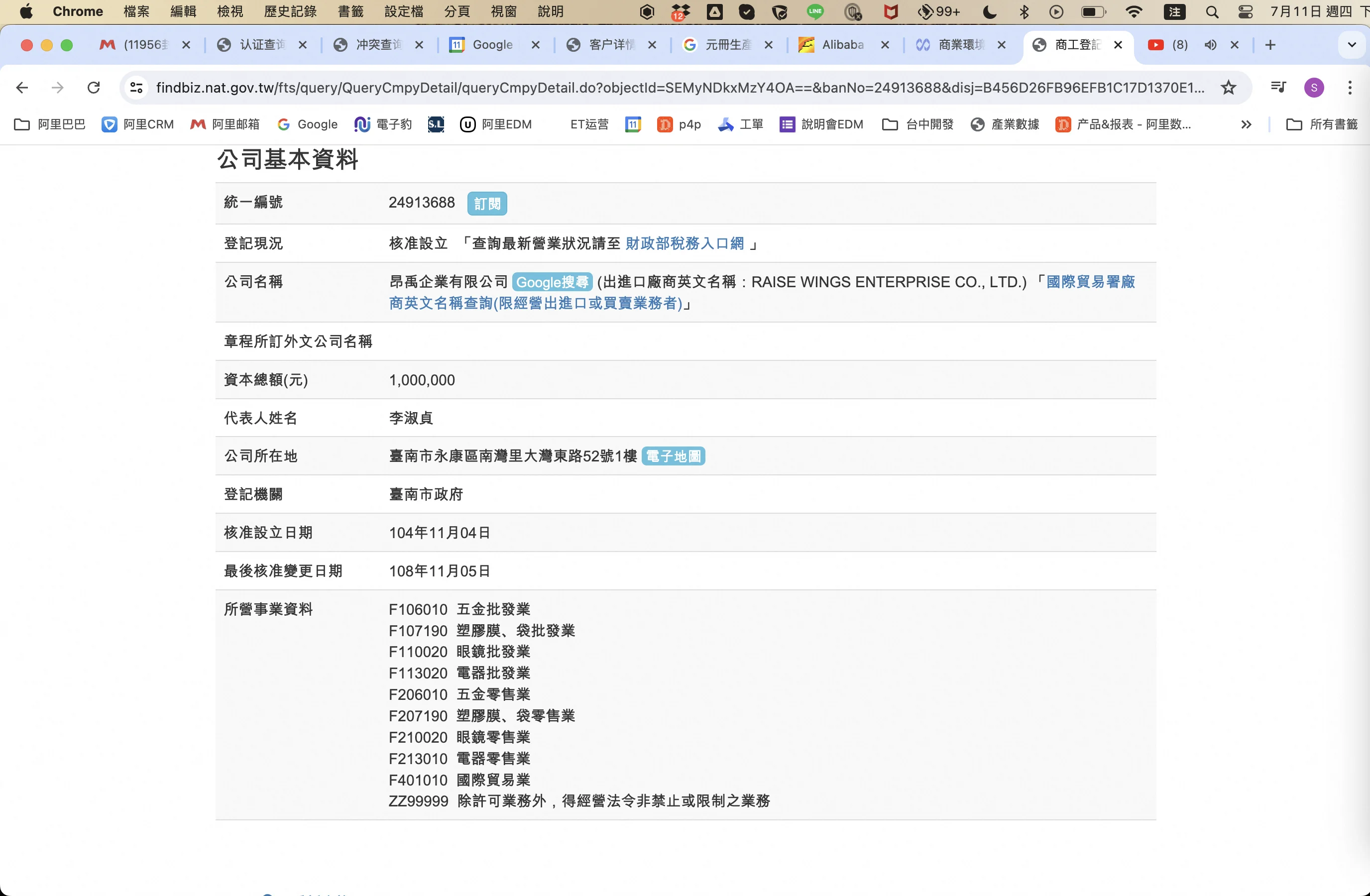Bookmark this page with the star icon
The height and width of the screenshot is (896, 1370).
point(1229,88)
